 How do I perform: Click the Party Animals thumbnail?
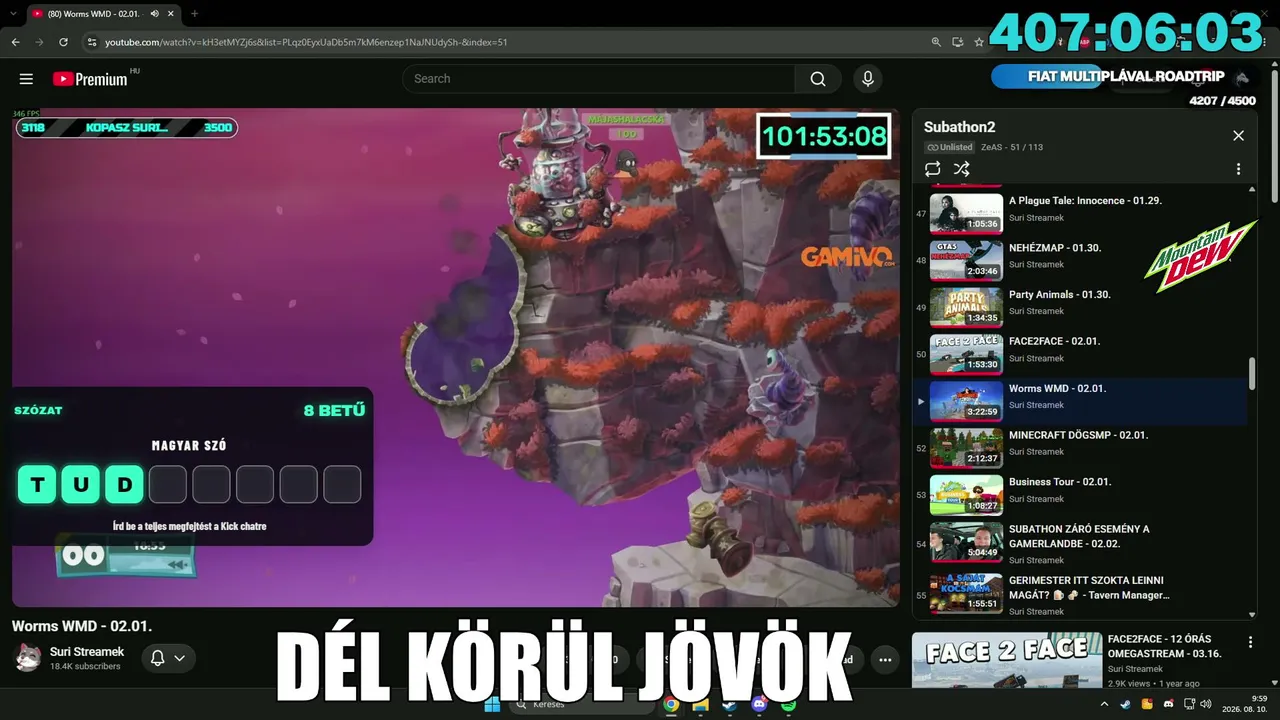[x=966, y=306]
